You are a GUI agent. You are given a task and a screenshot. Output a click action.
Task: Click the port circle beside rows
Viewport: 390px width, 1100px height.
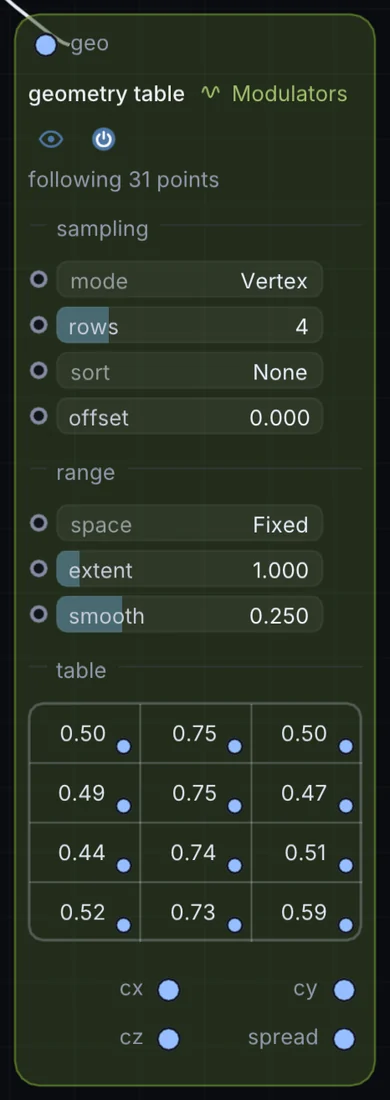click(x=39, y=326)
